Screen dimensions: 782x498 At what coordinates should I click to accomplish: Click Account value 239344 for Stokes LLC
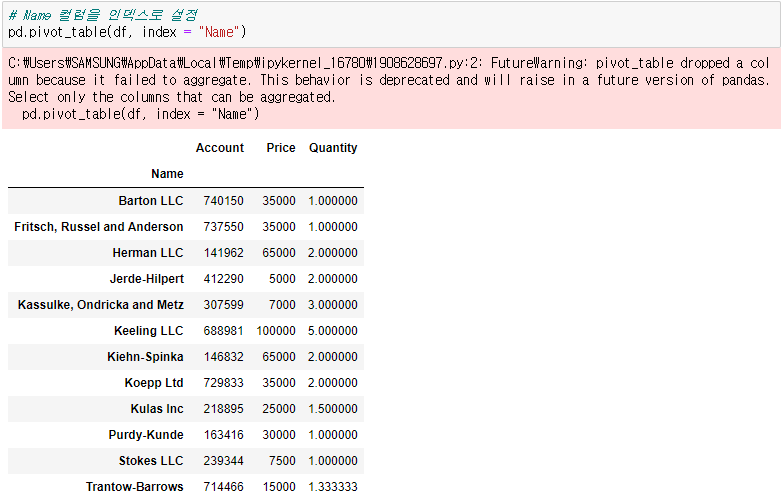pyautogui.click(x=223, y=461)
